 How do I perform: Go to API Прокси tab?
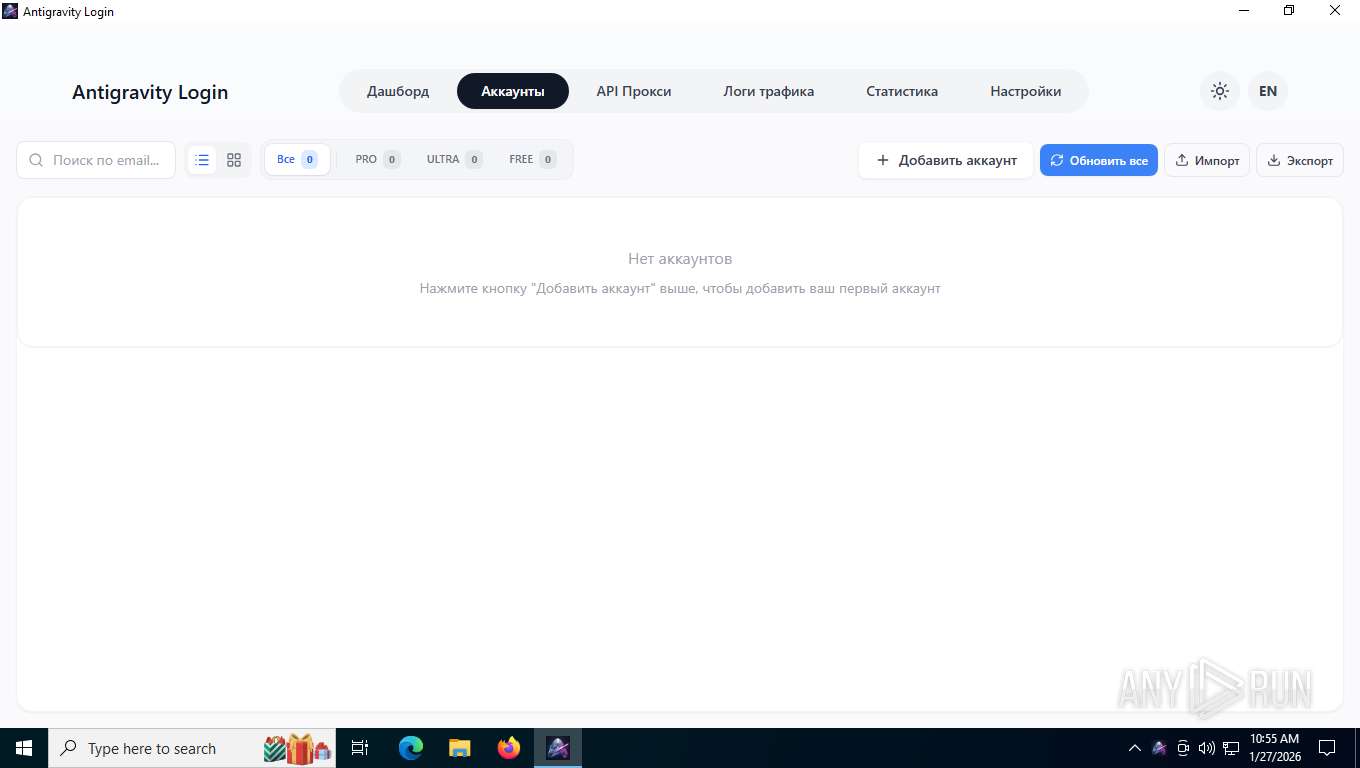click(x=634, y=91)
